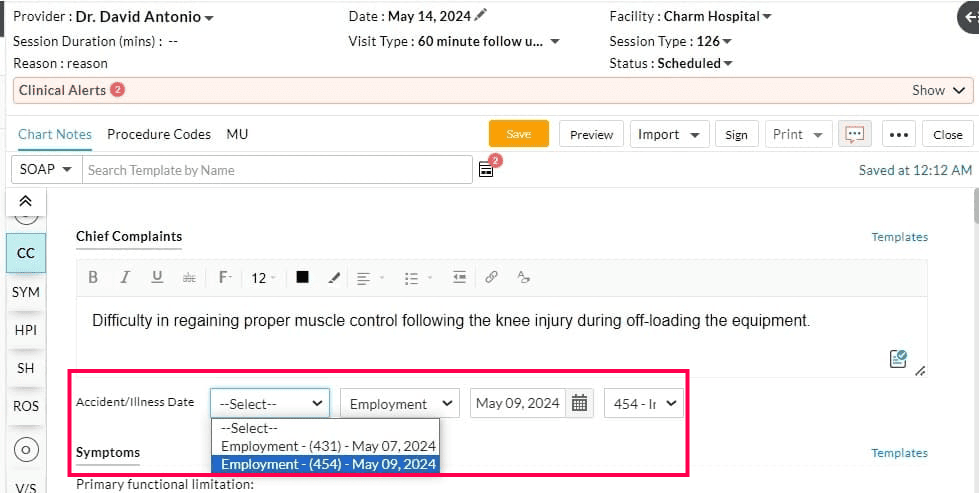This screenshot has height=493, width=979.
Task: Open the calendar date picker icon
Action: click(580, 403)
